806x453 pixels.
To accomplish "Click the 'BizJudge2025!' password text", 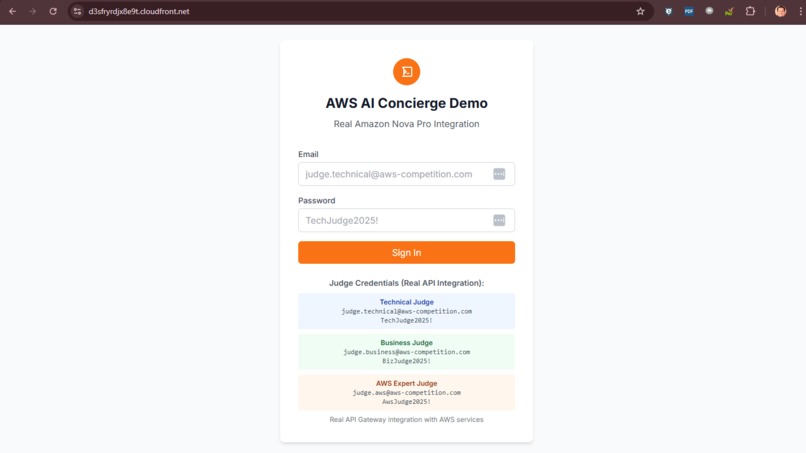I will (x=407, y=361).
